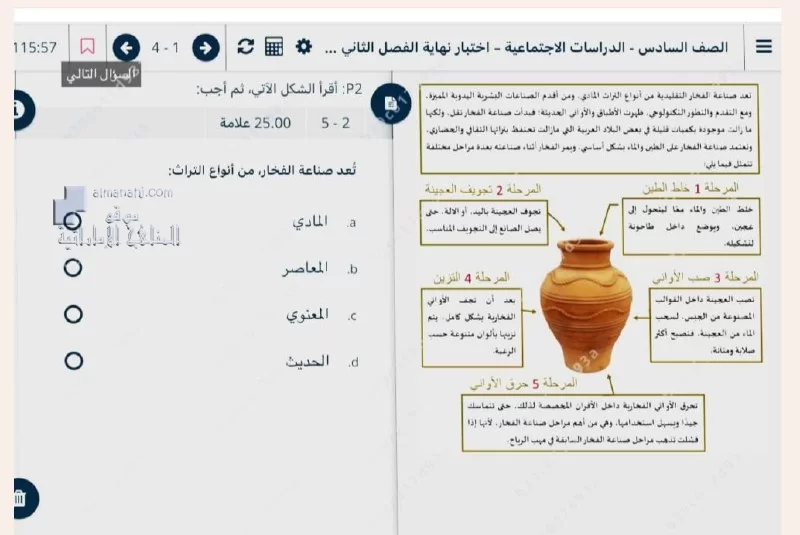Click the trash bin icon
This screenshot has width=800, height=535.
(23, 498)
